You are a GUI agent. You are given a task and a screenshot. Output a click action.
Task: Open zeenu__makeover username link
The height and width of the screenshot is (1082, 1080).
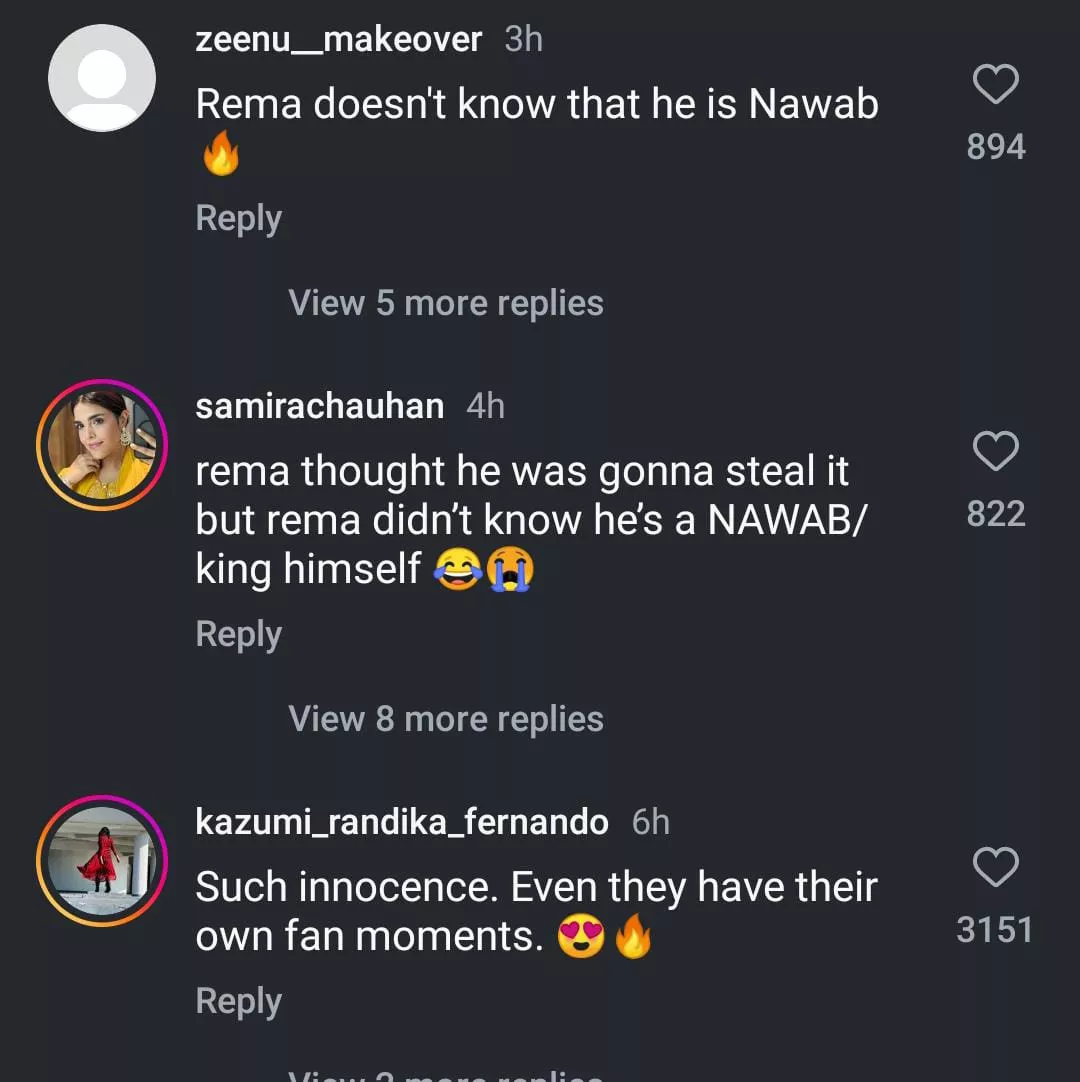(x=338, y=40)
